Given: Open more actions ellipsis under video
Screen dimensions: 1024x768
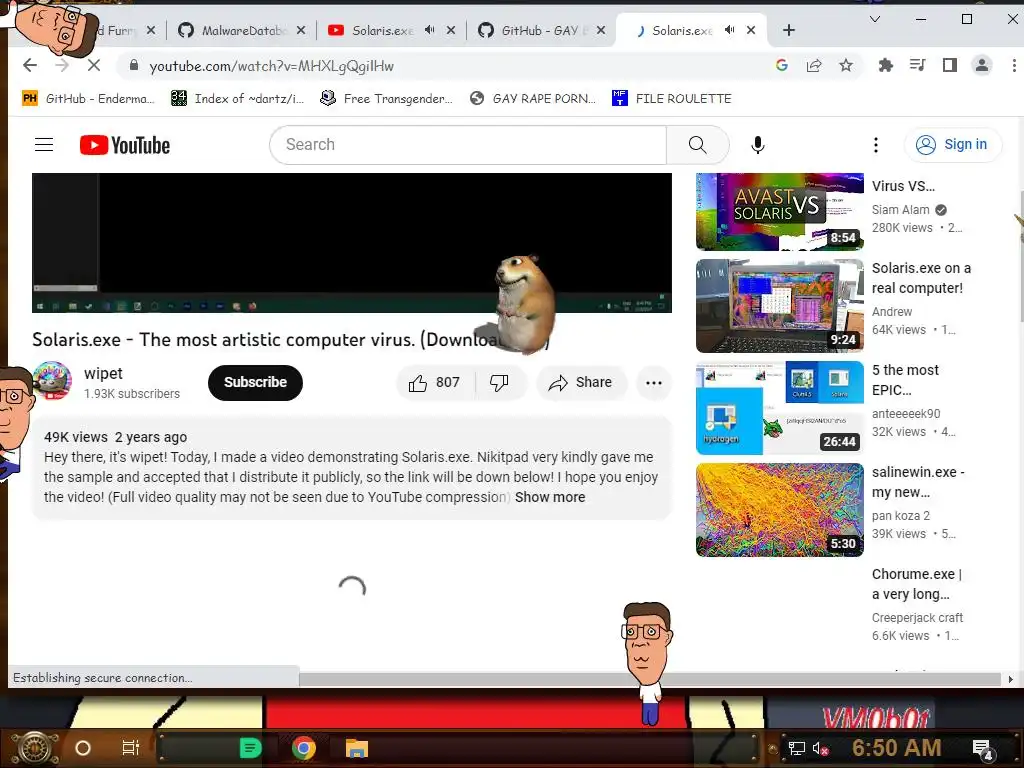Looking at the screenshot, I should [x=654, y=383].
